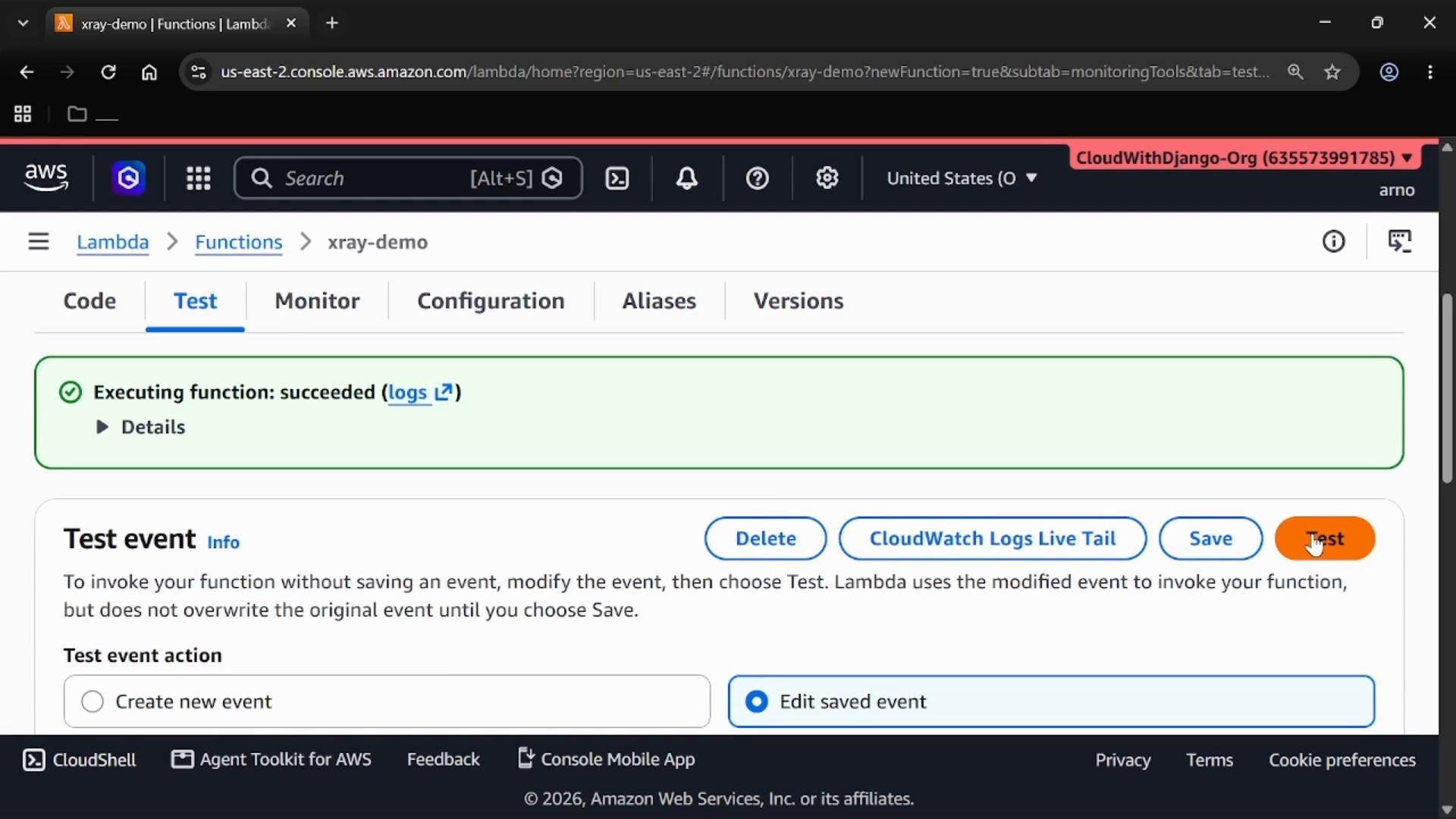Screen dimensions: 1456x819
Task: Open the browser three-dot menu
Action: (1430, 72)
